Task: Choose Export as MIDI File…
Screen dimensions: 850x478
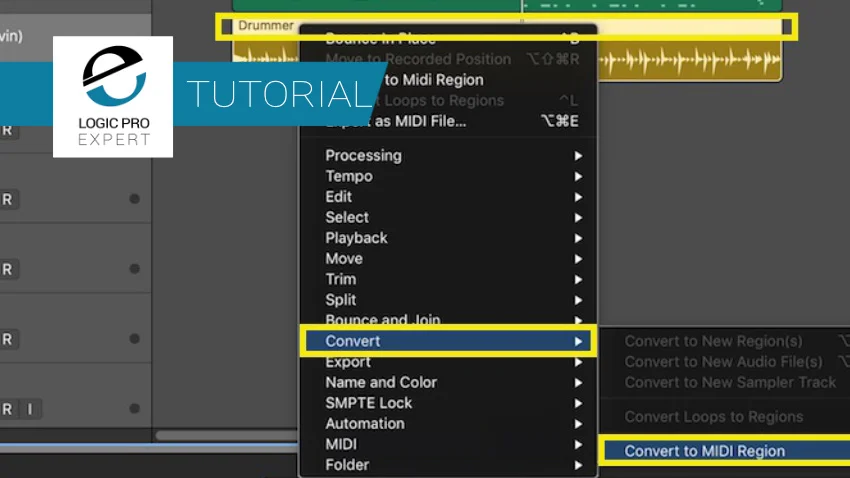Action: 448,121
